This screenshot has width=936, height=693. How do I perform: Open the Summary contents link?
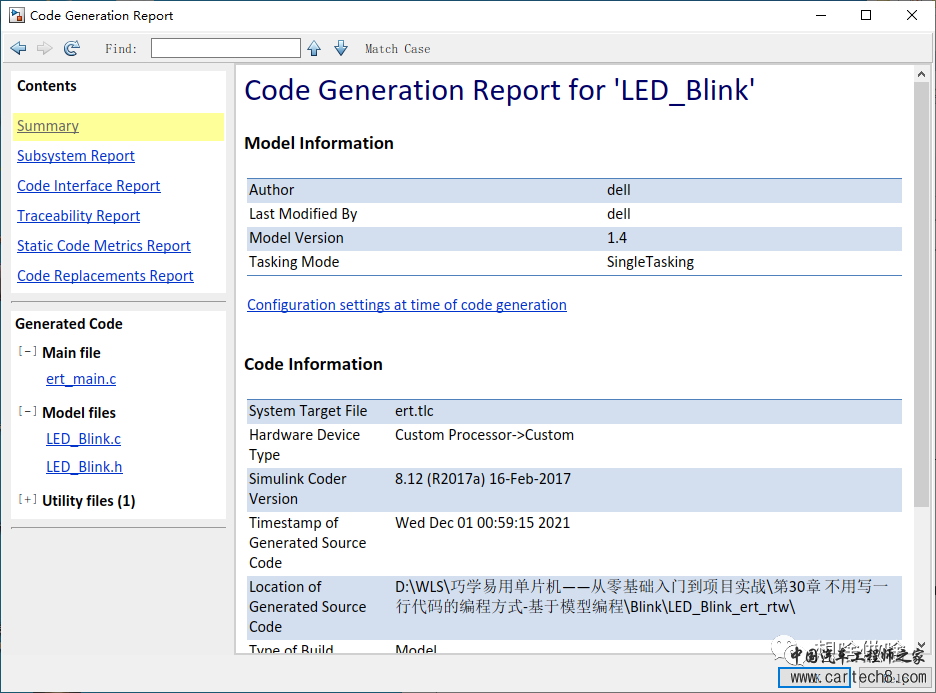pyautogui.click(x=48, y=126)
